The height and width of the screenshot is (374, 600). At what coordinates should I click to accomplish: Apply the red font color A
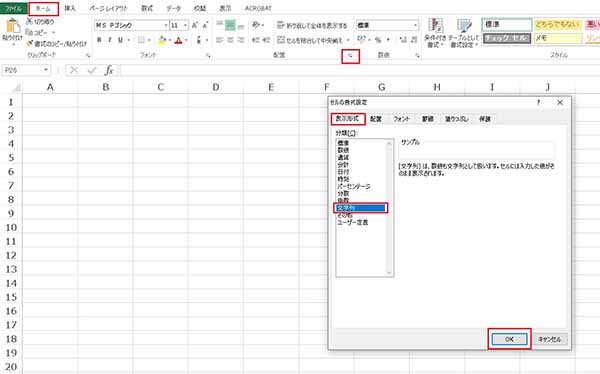(x=178, y=40)
